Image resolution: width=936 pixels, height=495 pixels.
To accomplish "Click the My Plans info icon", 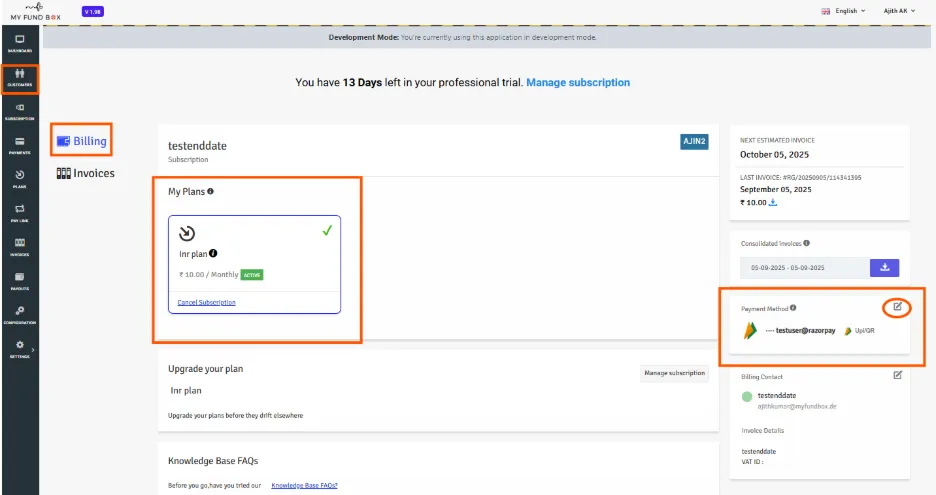I will point(210,191).
